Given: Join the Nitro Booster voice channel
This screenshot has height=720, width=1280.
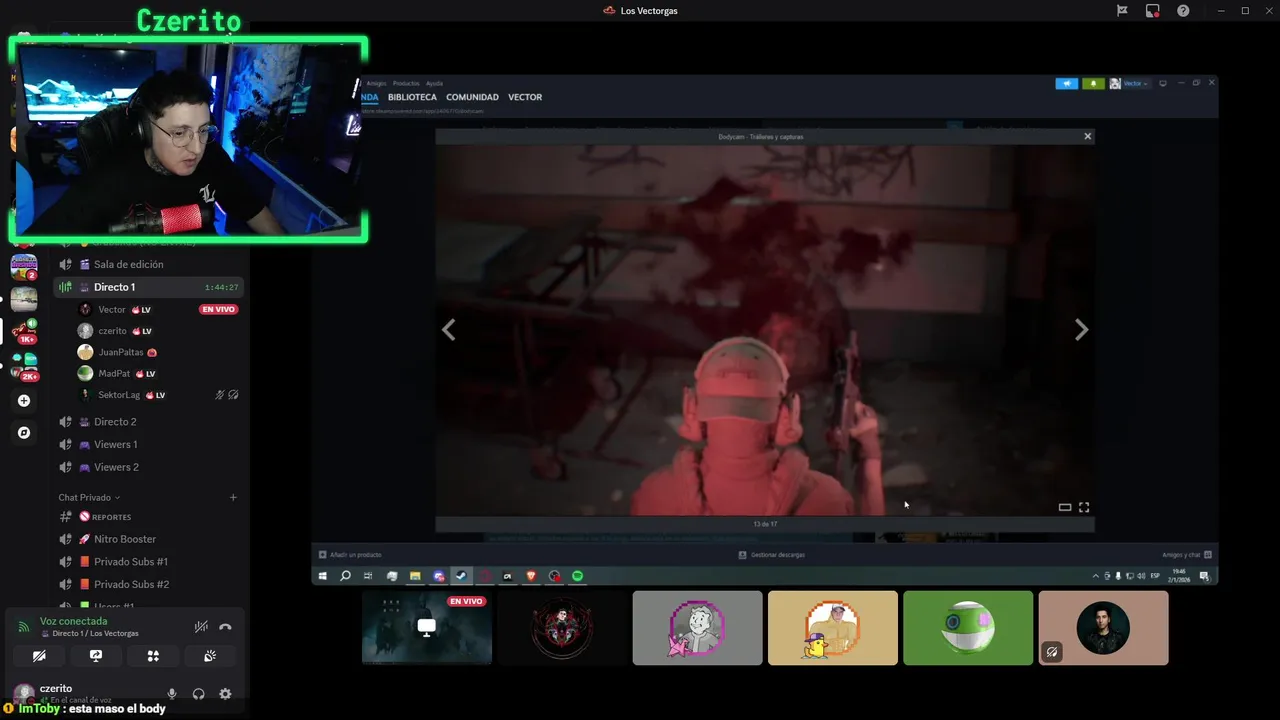Looking at the screenshot, I should tap(147, 539).
